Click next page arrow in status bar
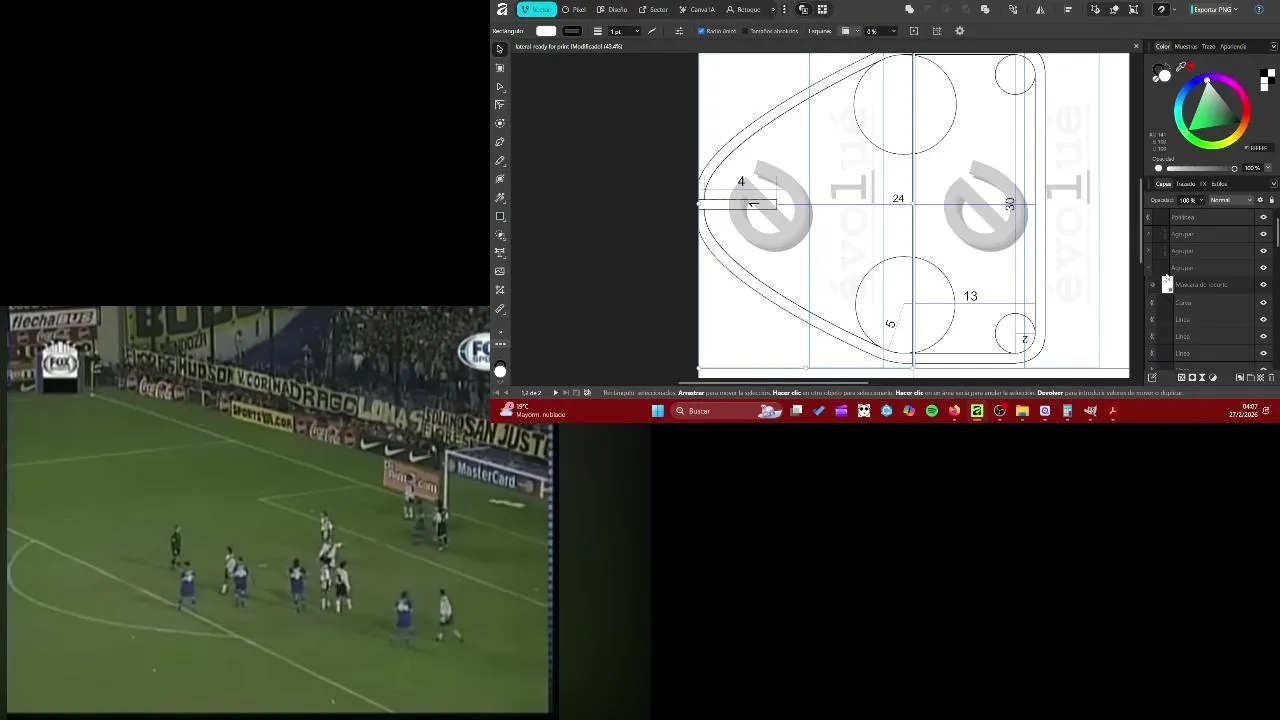Image resolution: width=1280 pixels, height=720 pixels. (556, 393)
